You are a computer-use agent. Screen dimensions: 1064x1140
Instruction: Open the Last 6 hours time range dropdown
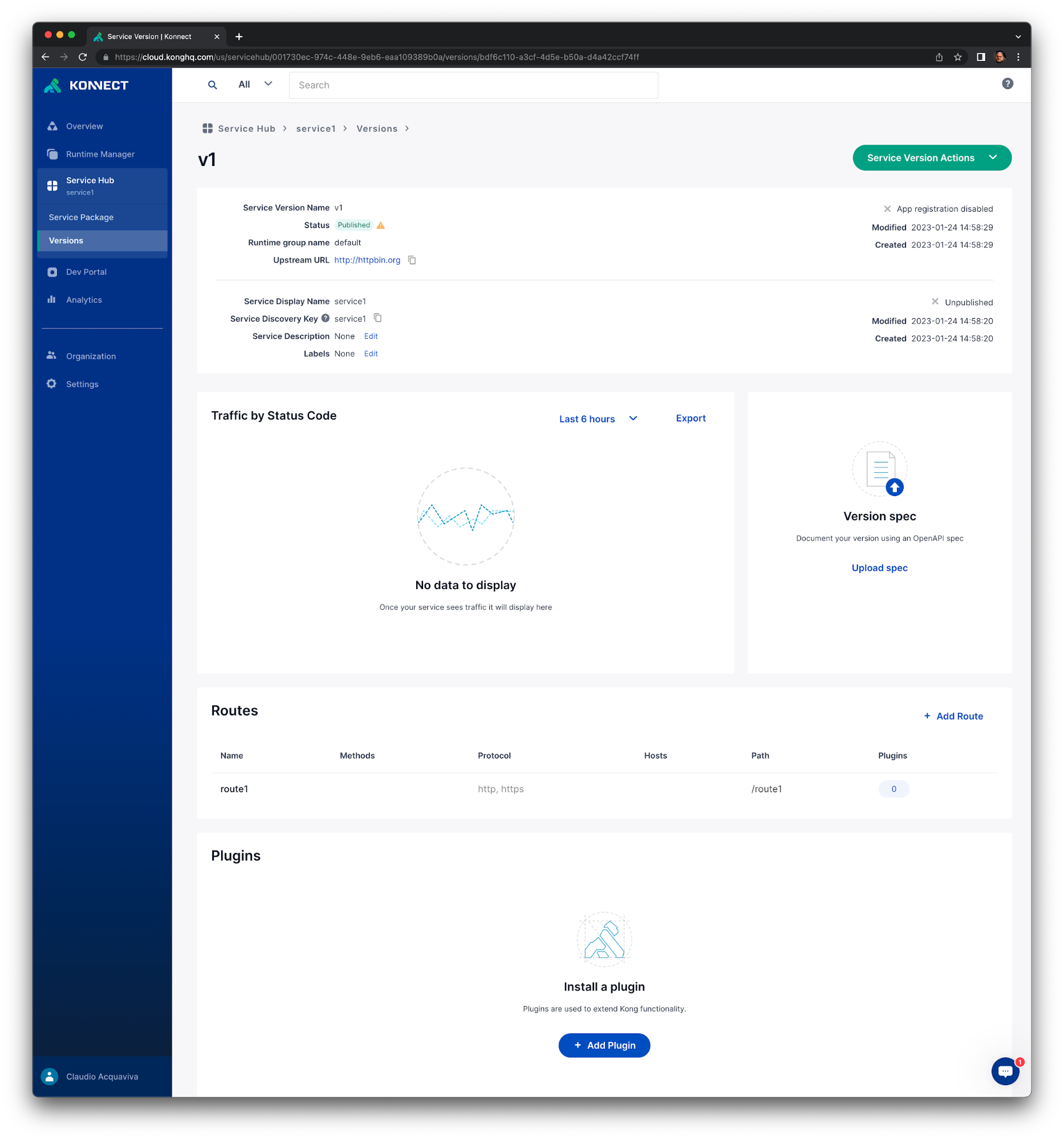pos(598,419)
